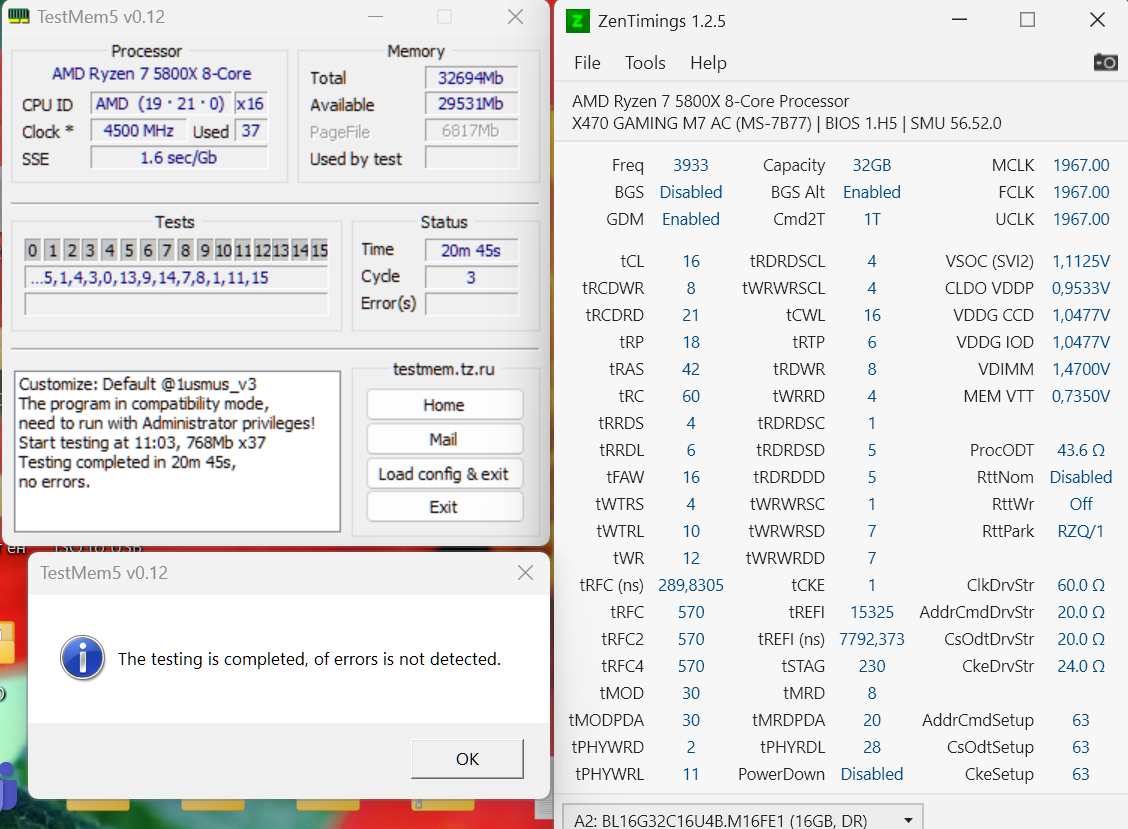This screenshot has width=1128, height=829.
Task: Click the testmem.tz.ru group label
Action: pos(444,369)
